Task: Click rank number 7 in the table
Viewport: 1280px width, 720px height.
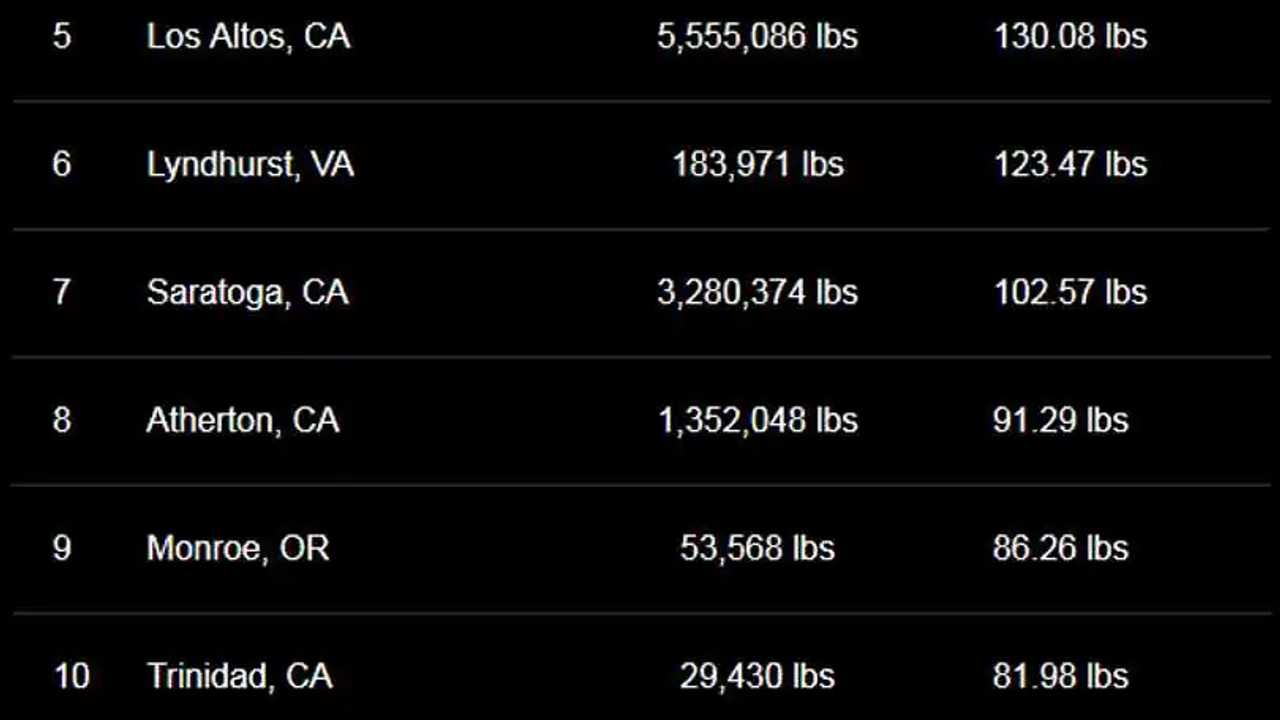Action: [62, 293]
